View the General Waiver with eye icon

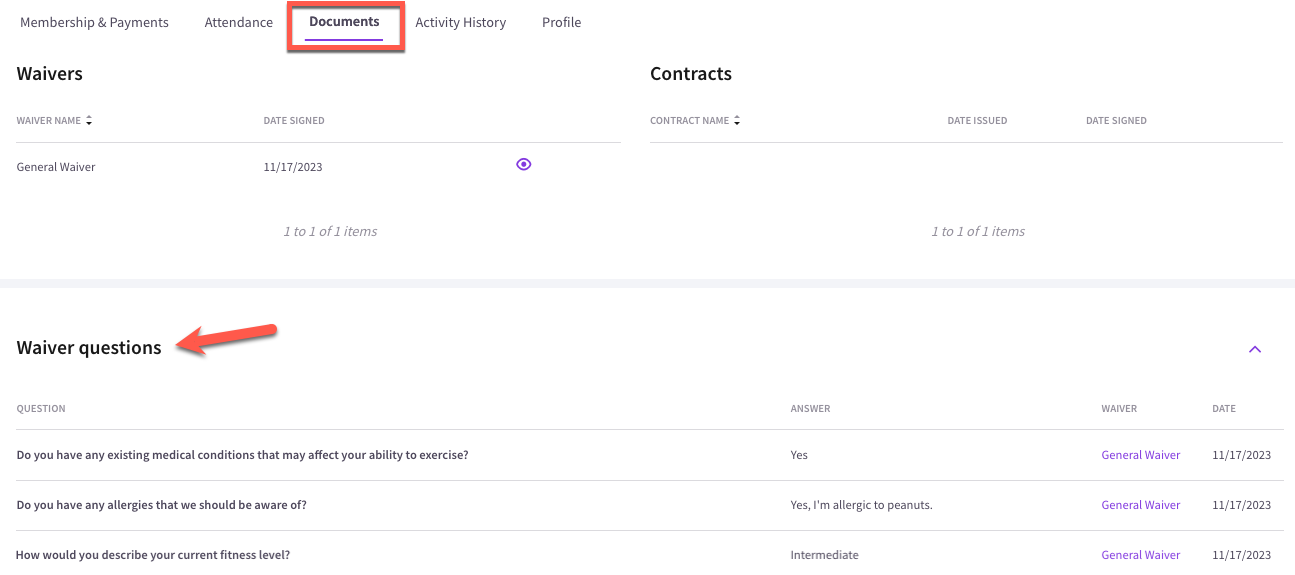point(523,165)
